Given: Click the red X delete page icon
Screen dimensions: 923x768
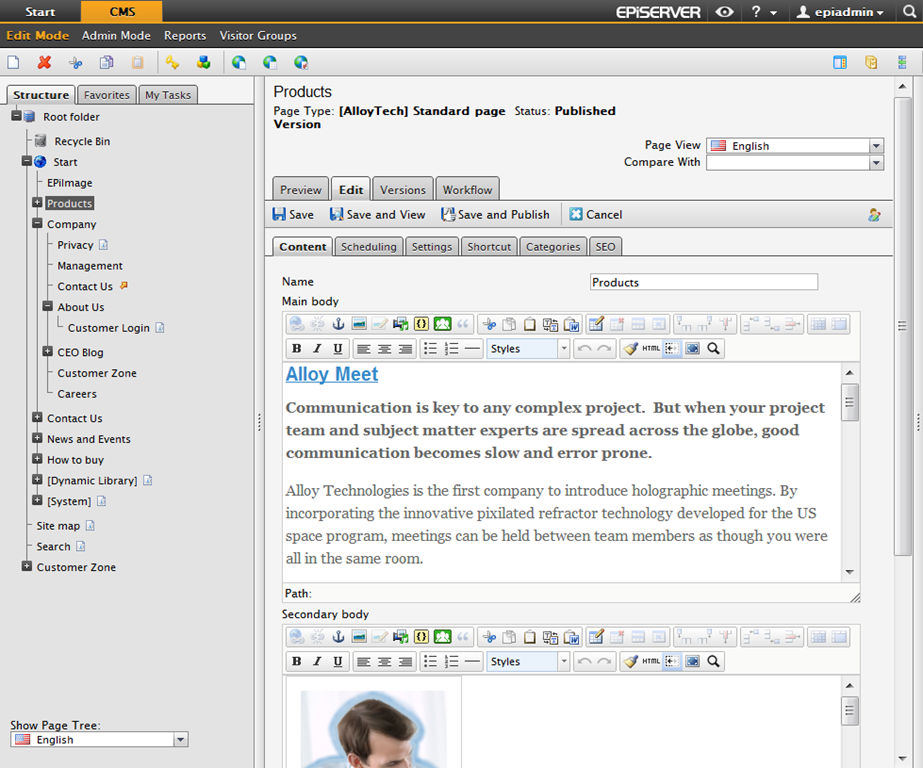Looking at the screenshot, I should [44, 62].
